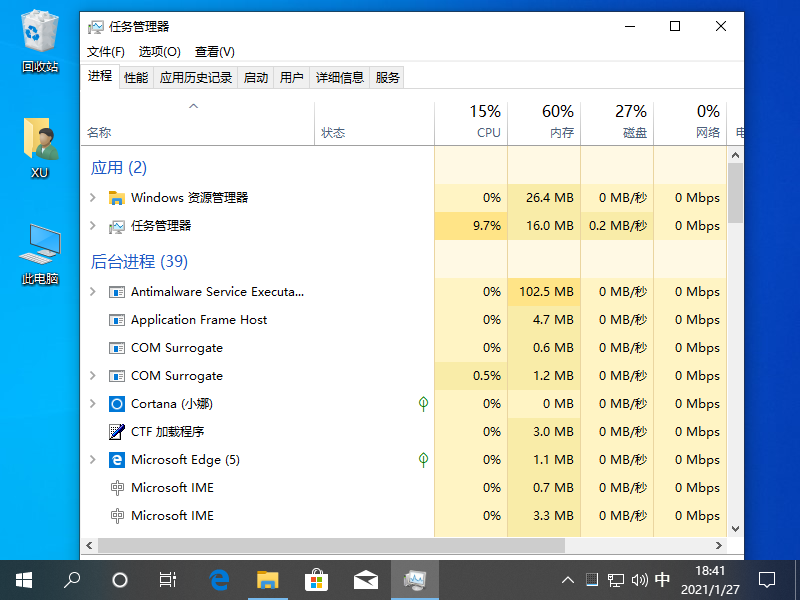The height and width of the screenshot is (600, 800).
Task: Switch to the 性能 tab
Action: click(x=136, y=78)
